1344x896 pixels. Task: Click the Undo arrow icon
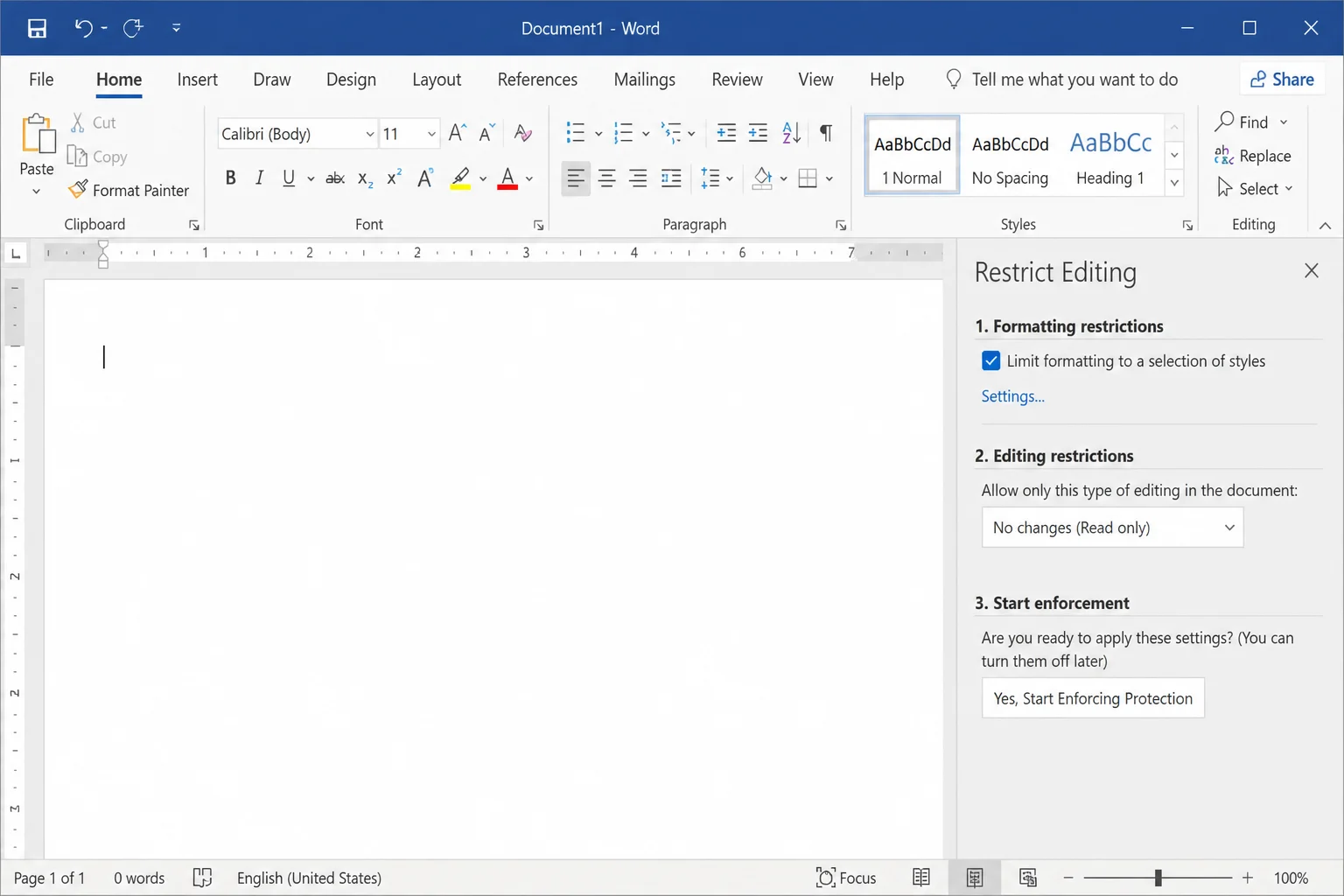pyautogui.click(x=83, y=28)
